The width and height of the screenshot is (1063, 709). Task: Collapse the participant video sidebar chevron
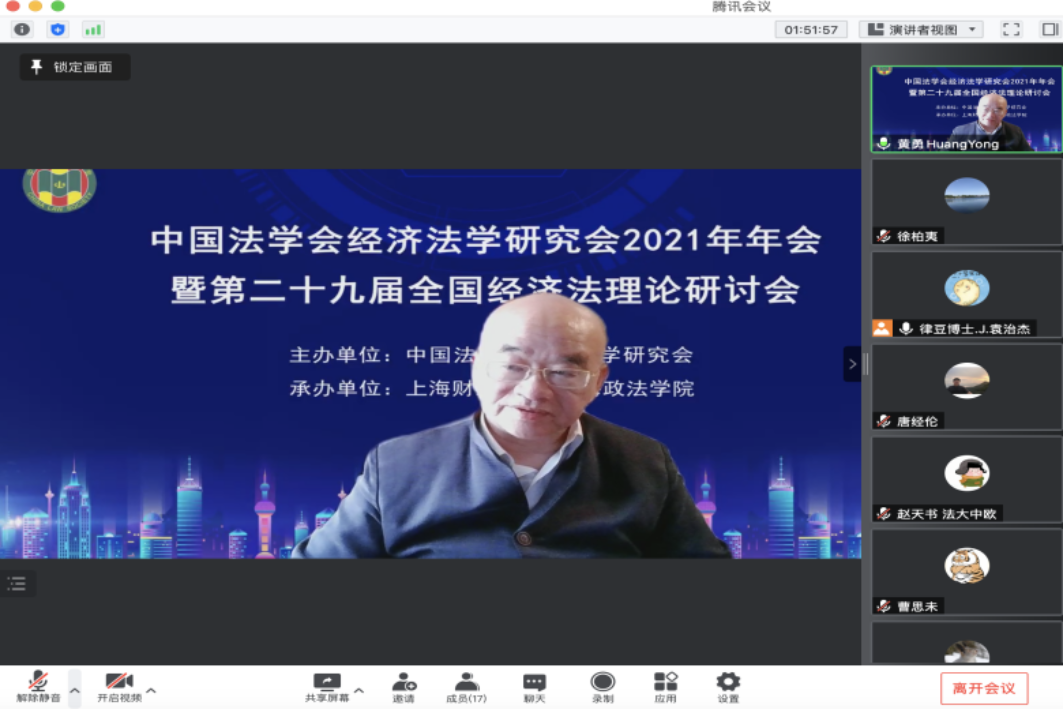click(852, 364)
